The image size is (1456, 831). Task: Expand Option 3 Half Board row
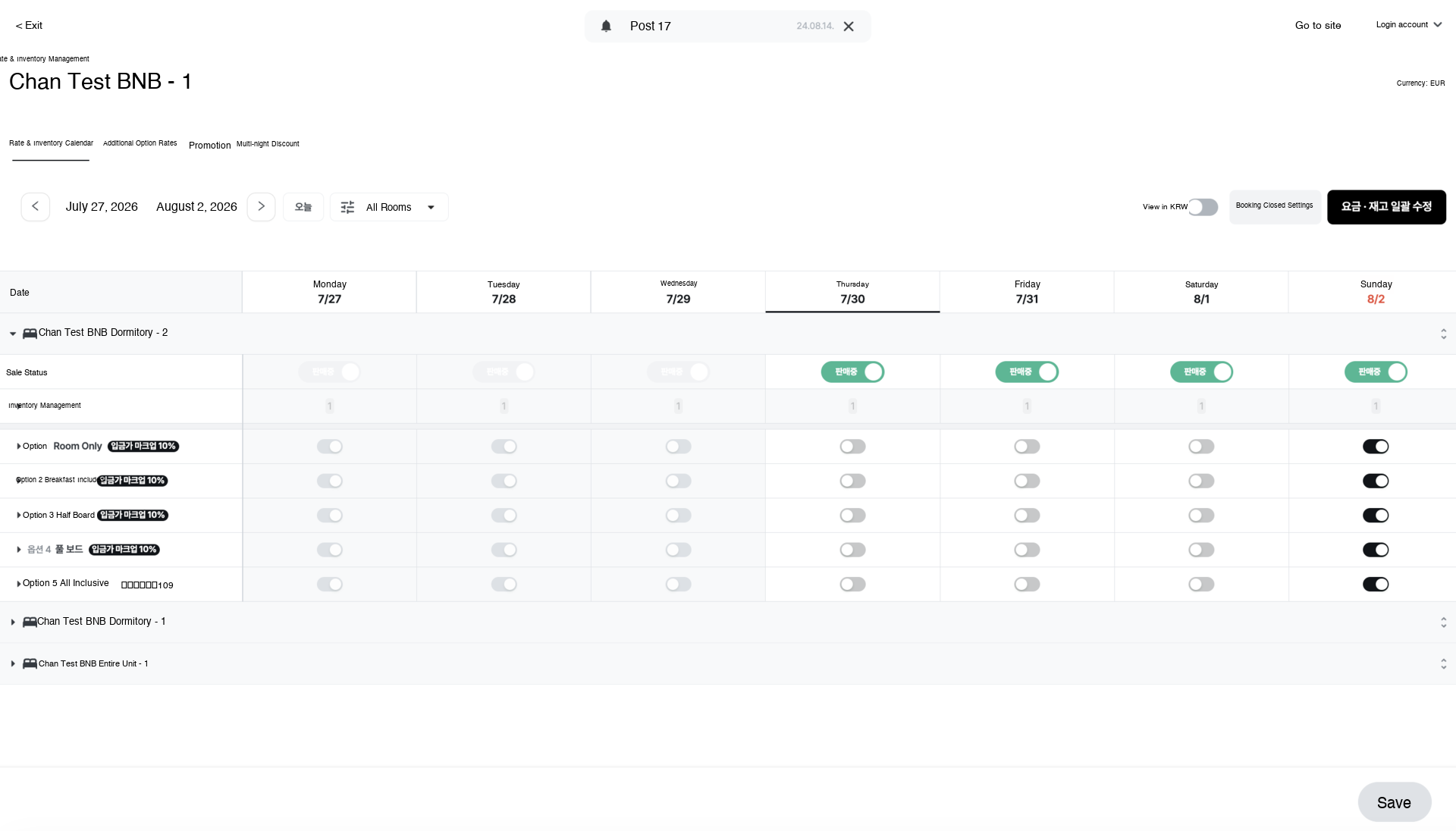(18, 516)
